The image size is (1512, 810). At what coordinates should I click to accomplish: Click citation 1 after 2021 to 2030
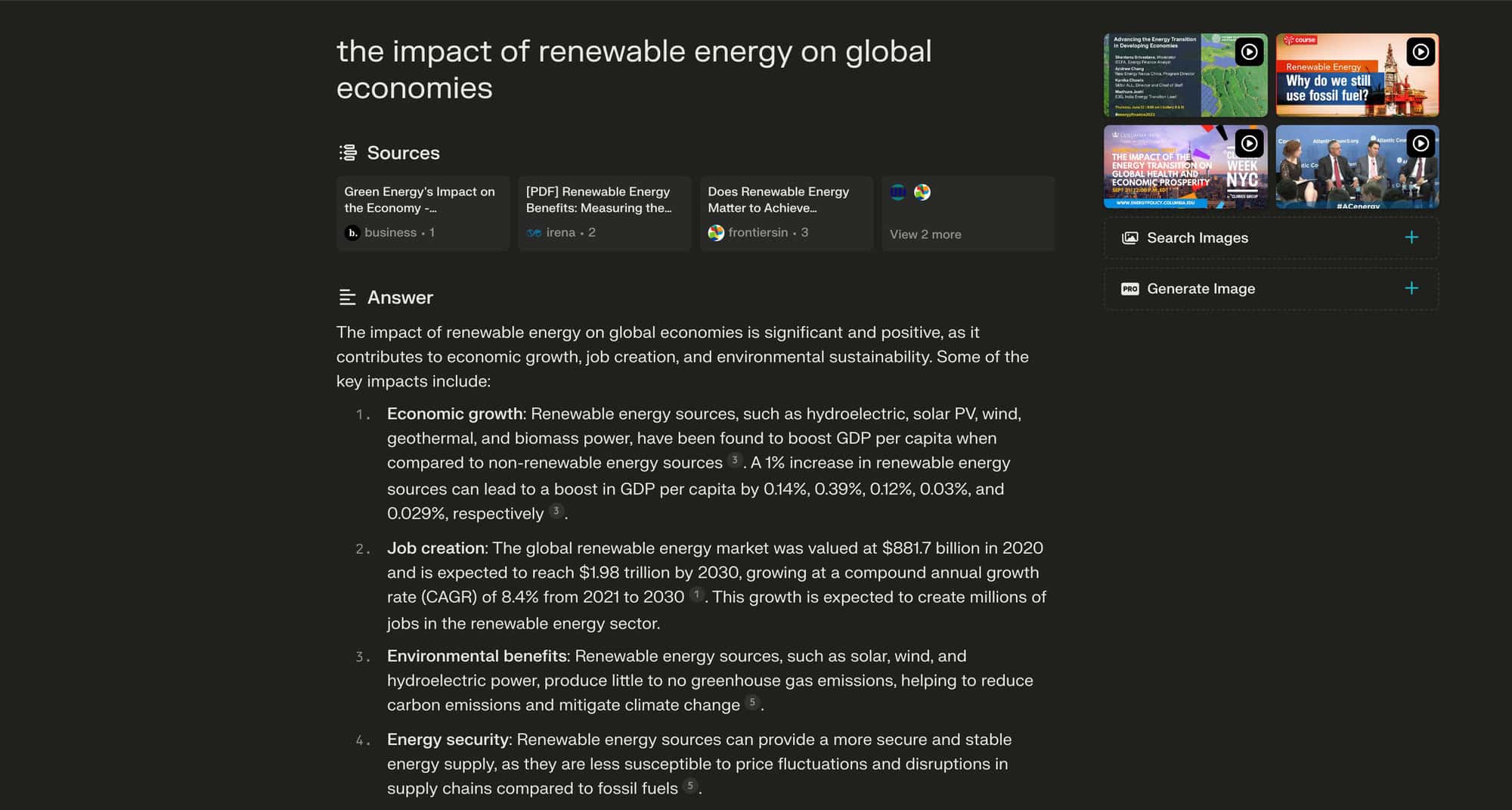coord(696,594)
